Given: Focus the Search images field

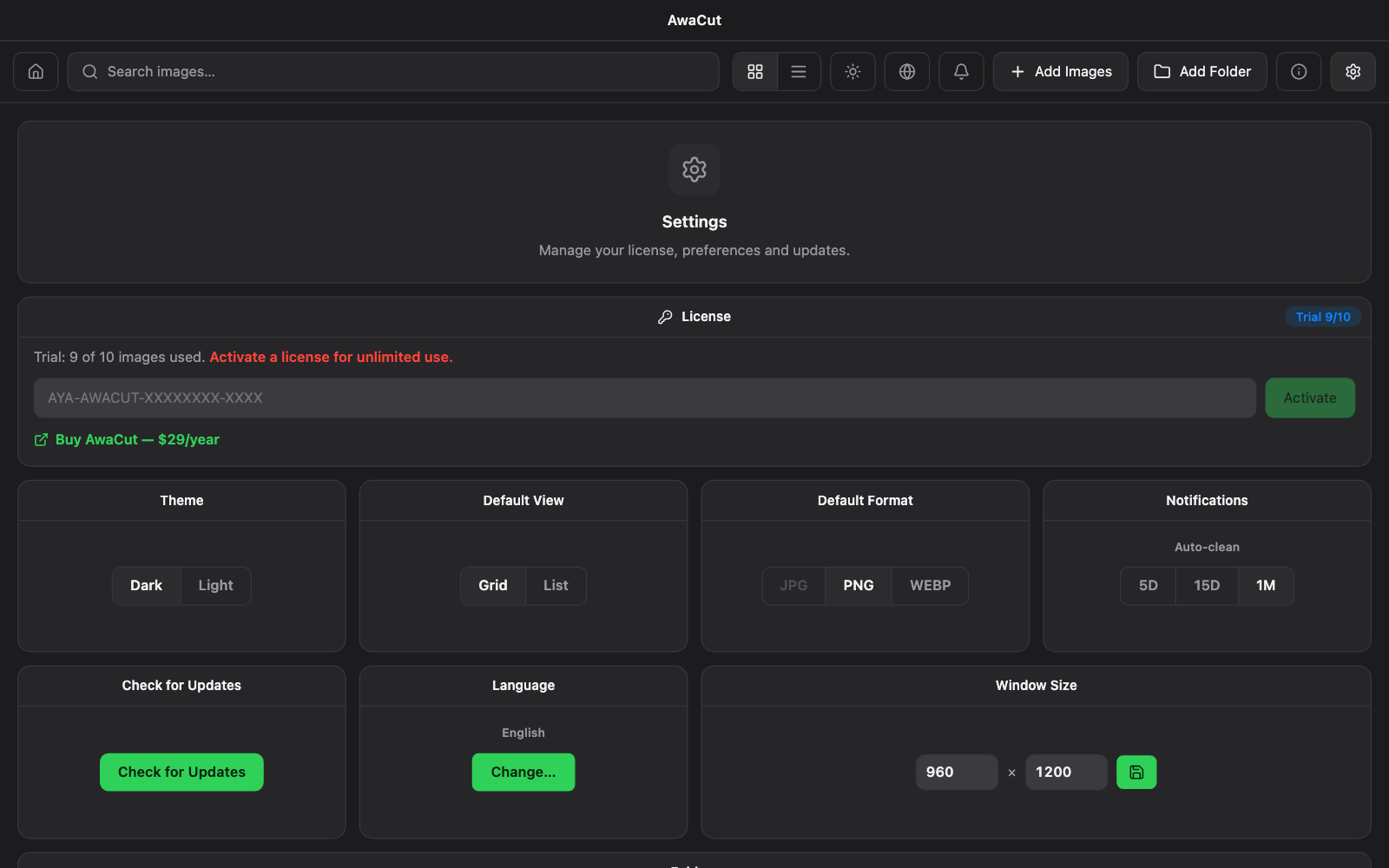Looking at the screenshot, I should click(x=393, y=71).
